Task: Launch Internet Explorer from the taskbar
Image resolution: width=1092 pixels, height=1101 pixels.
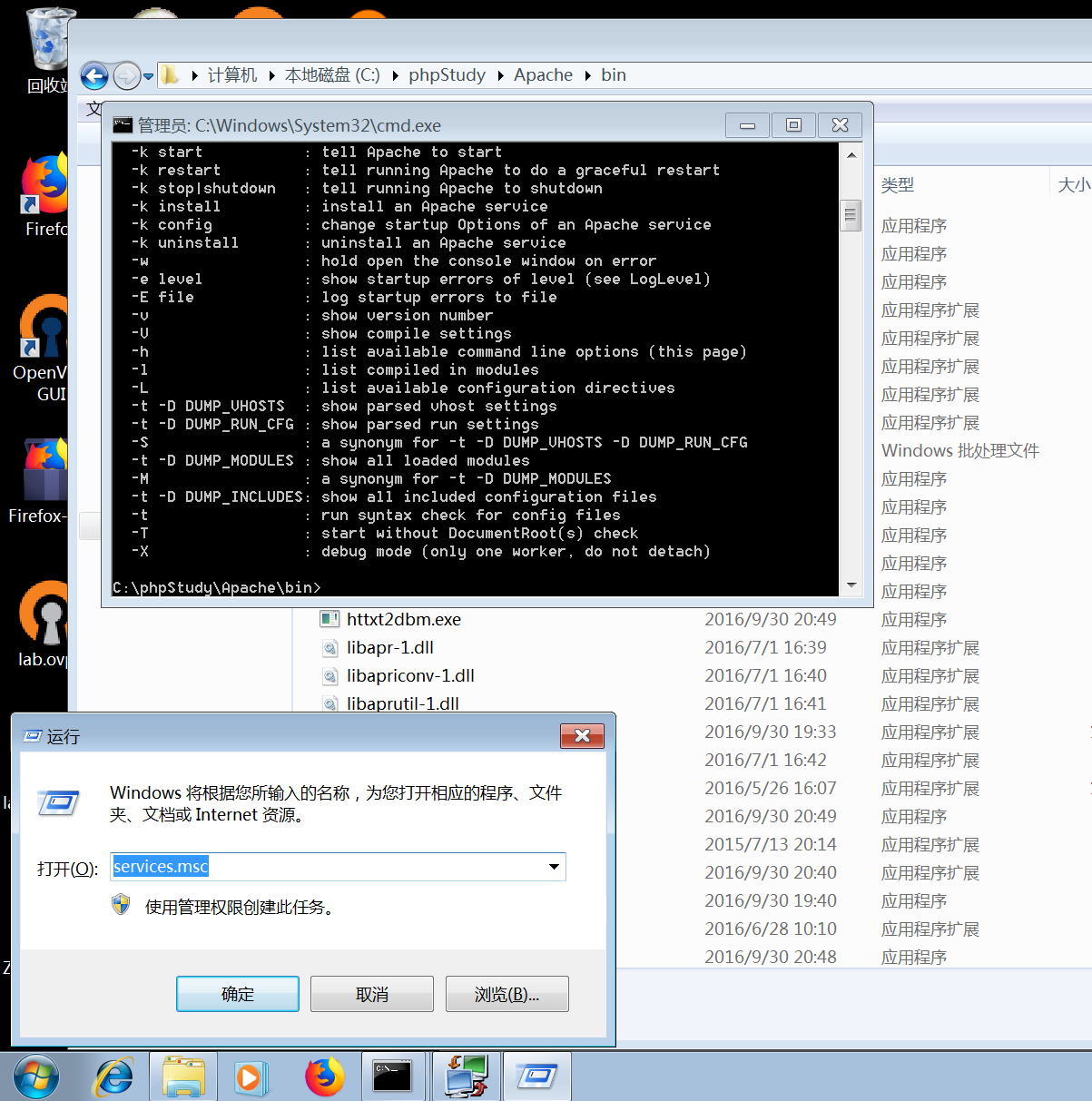Action: coord(114,1077)
